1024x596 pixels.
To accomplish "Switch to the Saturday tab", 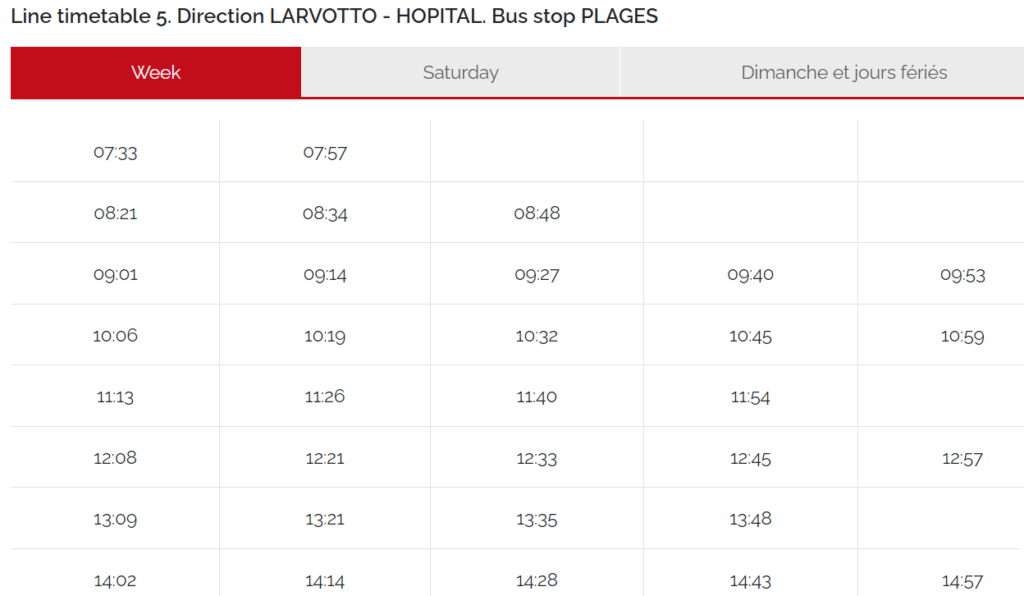I will point(460,72).
